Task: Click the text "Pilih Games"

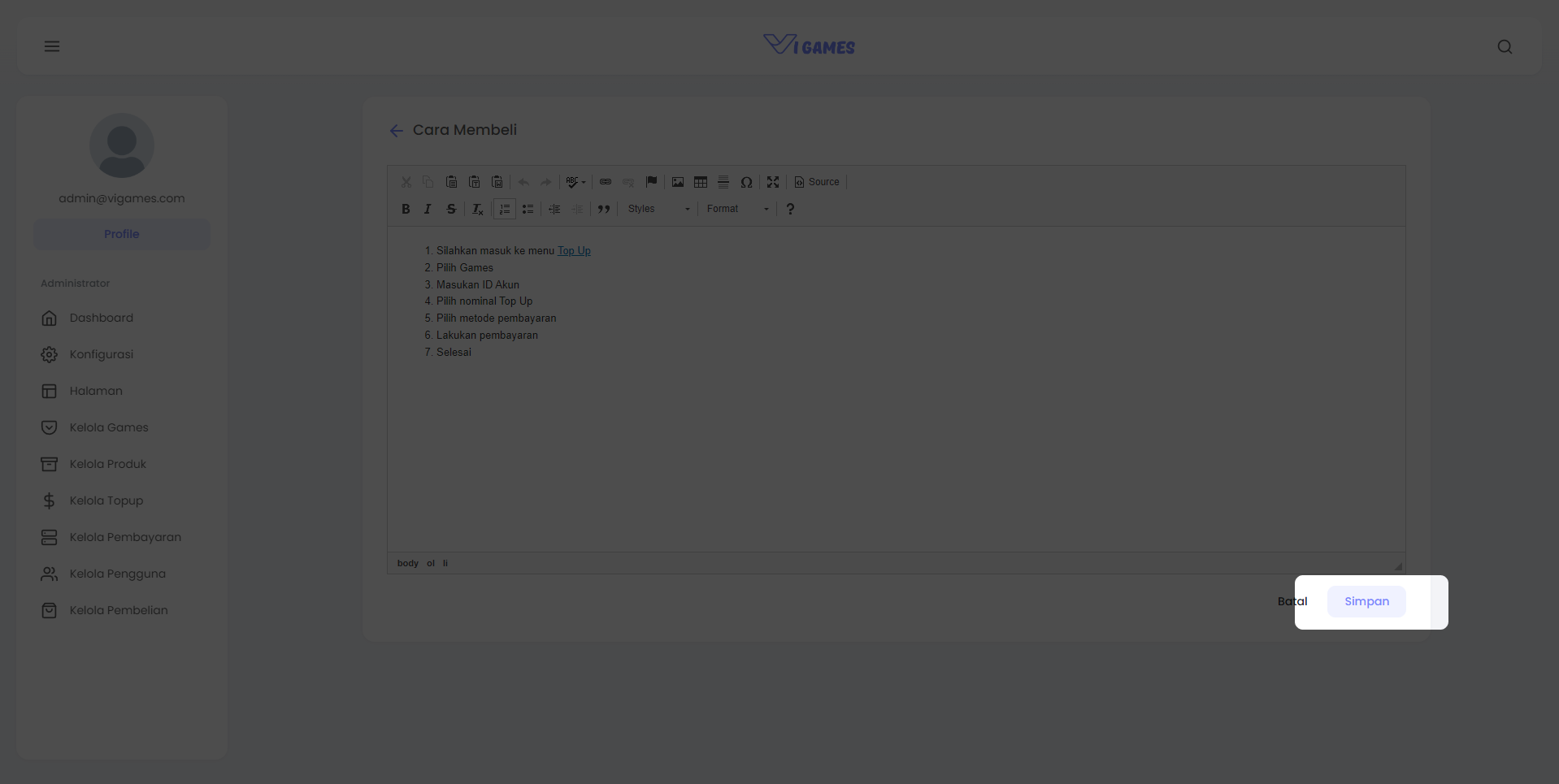Action: coord(465,268)
